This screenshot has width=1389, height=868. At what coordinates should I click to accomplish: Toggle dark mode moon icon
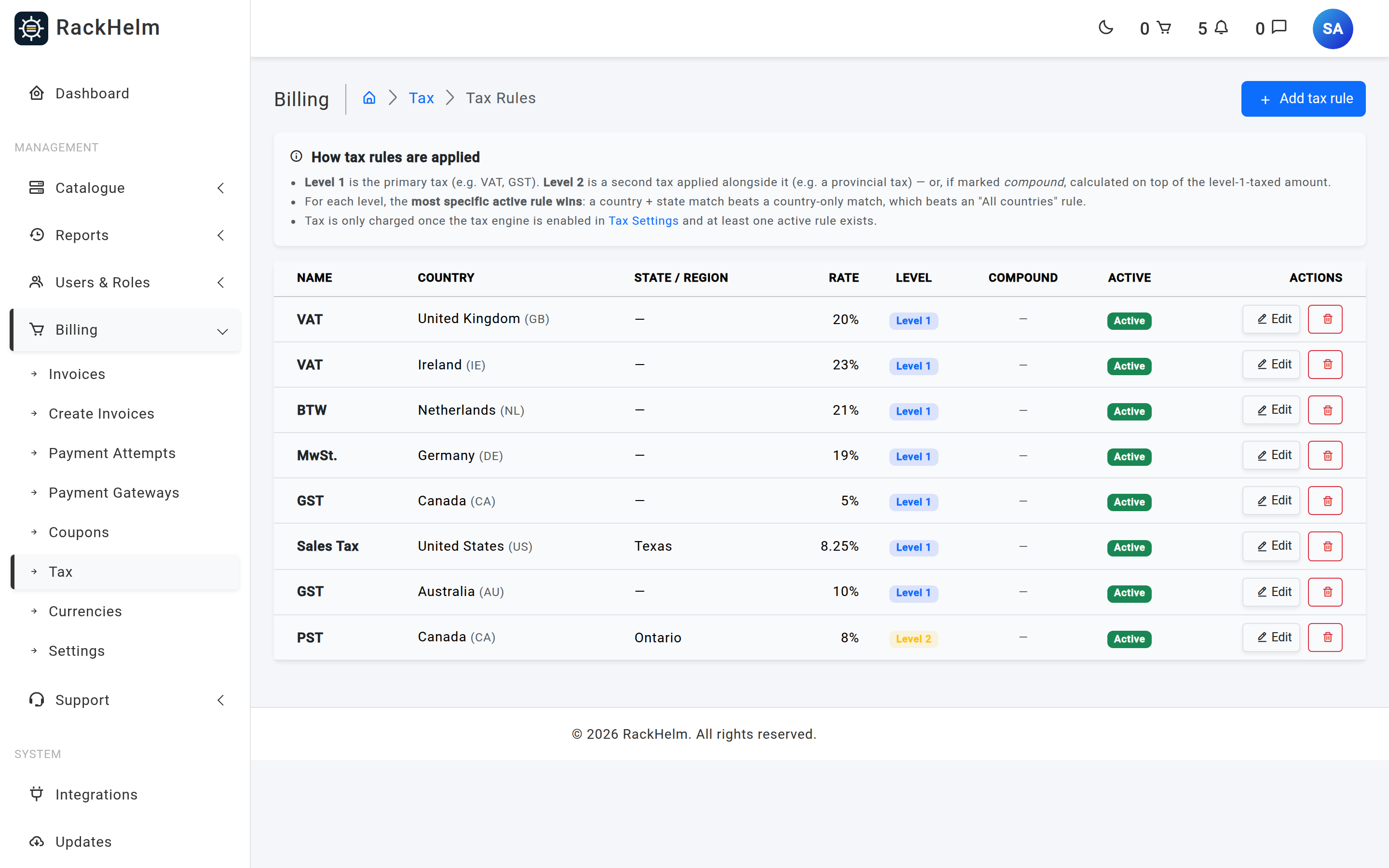[x=1105, y=27]
